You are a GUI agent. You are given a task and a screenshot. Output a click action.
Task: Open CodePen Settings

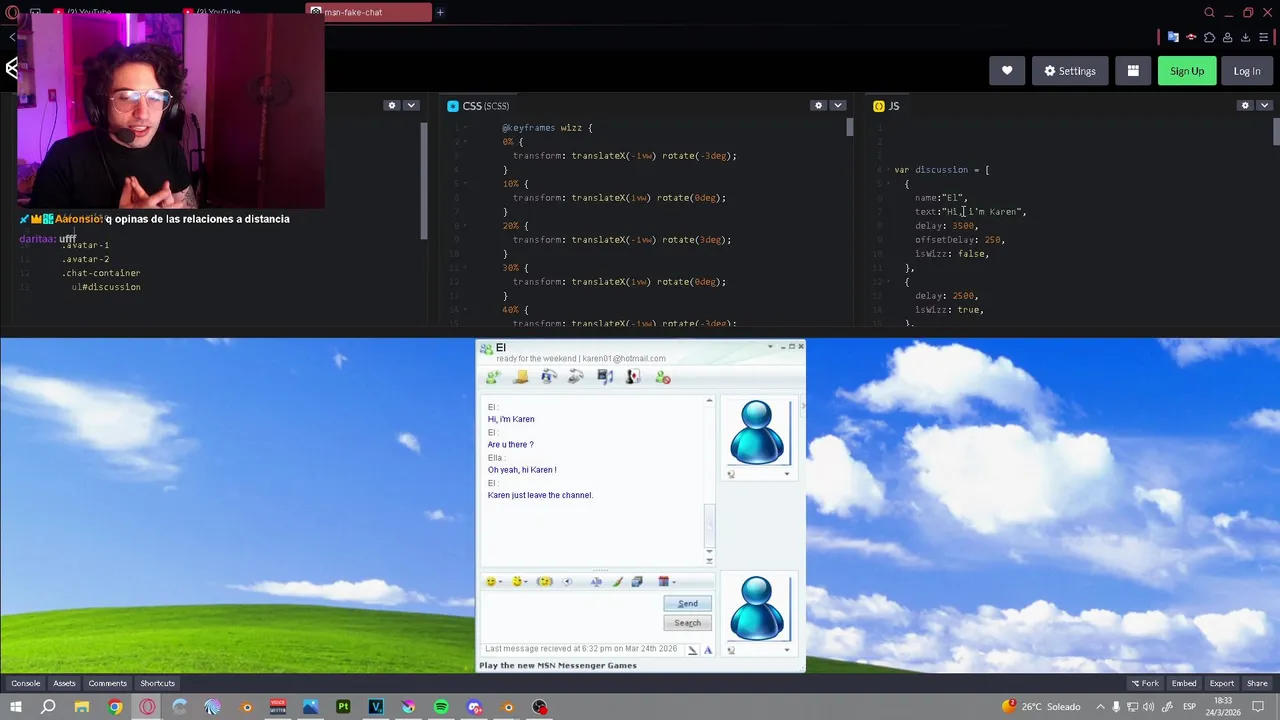(1070, 71)
